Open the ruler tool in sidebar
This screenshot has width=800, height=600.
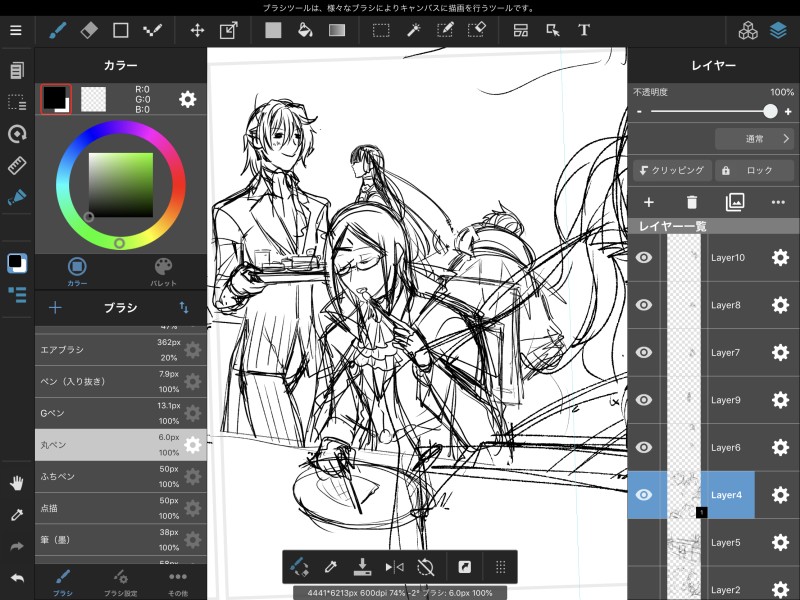click(x=17, y=165)
